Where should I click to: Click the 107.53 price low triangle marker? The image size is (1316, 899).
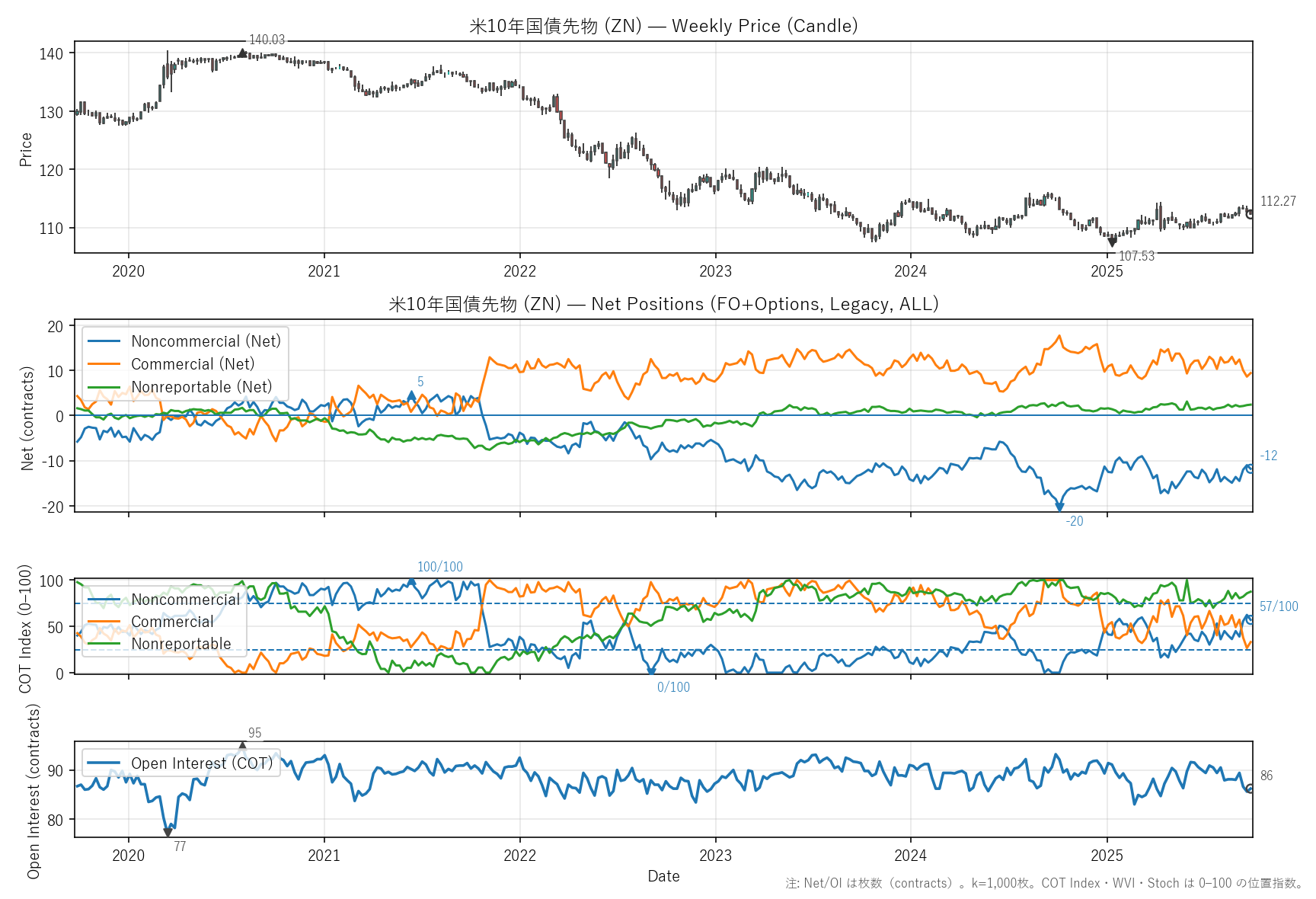(x=1112, y=242)
